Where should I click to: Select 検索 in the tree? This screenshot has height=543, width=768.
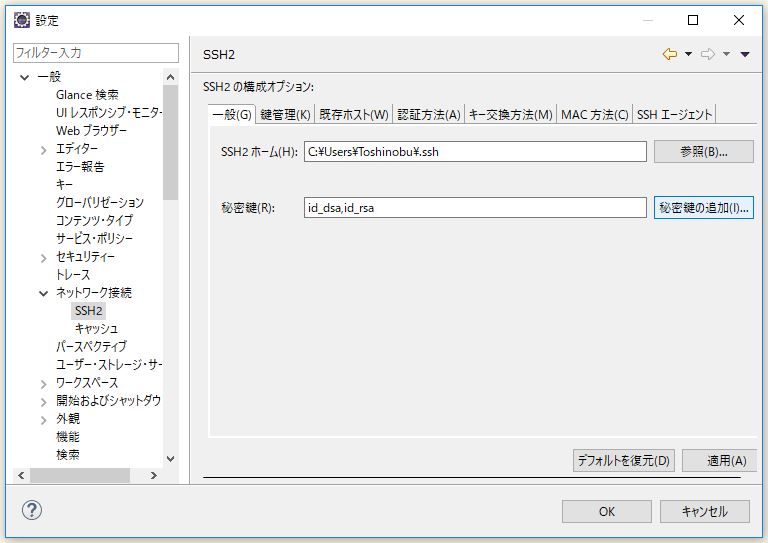[68, 455]
